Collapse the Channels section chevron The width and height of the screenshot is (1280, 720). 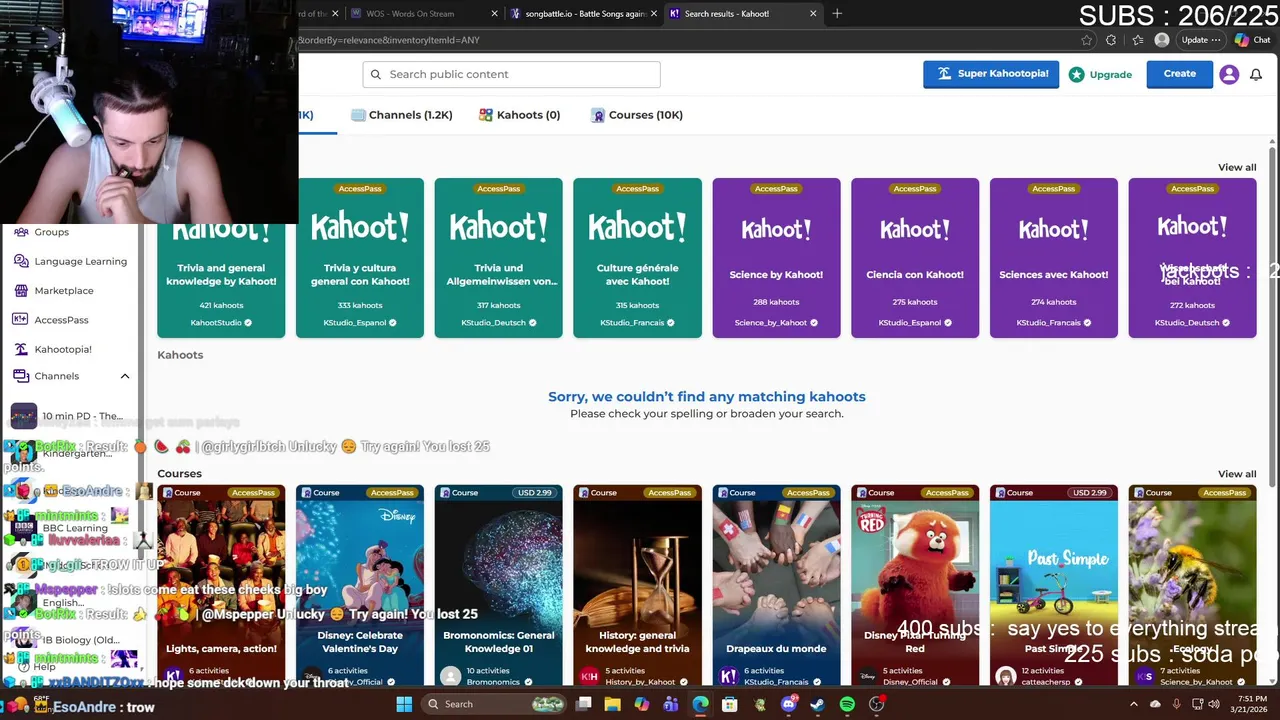click(125, 376)
